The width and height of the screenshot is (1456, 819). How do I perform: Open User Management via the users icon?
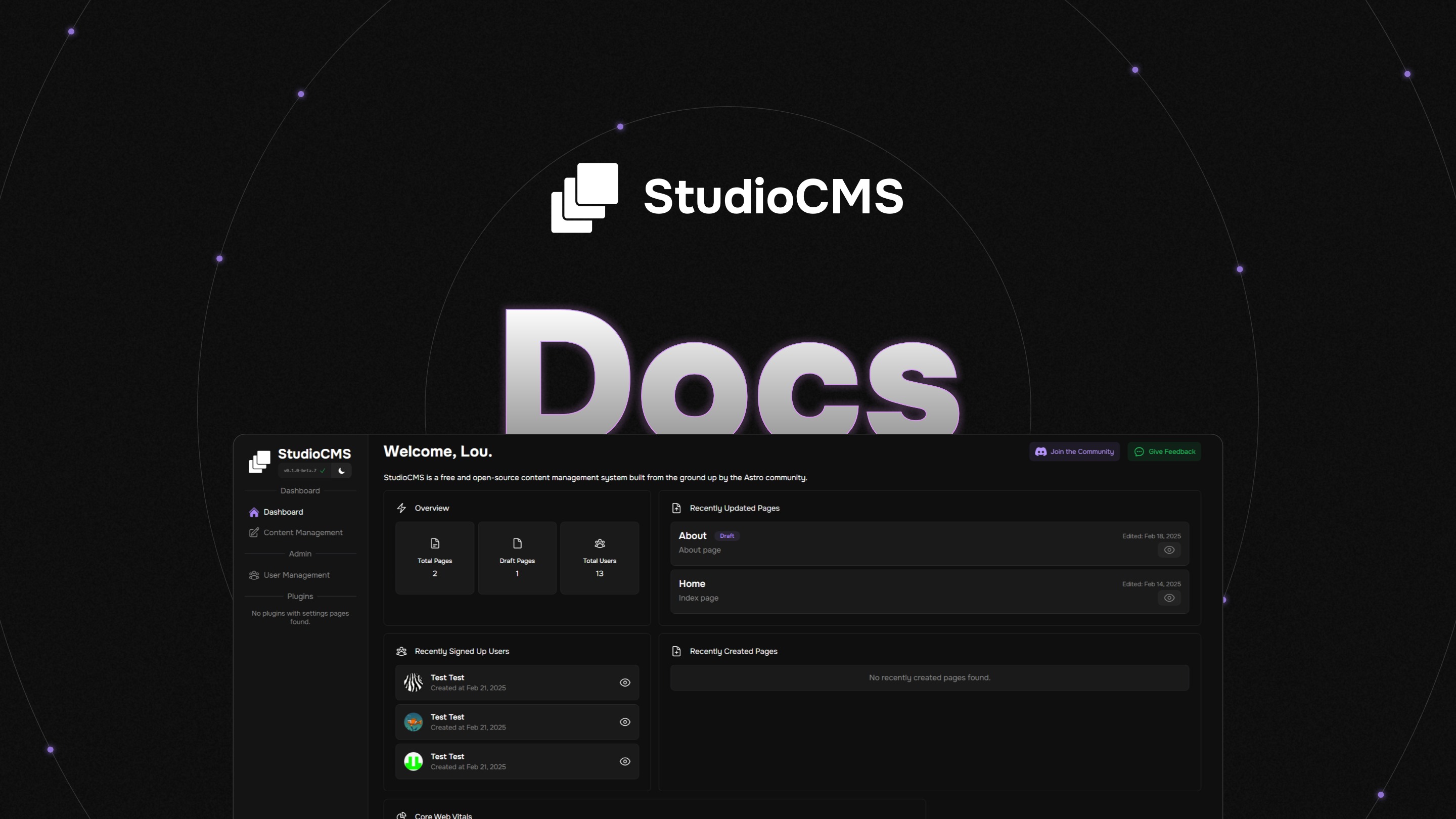[254, 575]
